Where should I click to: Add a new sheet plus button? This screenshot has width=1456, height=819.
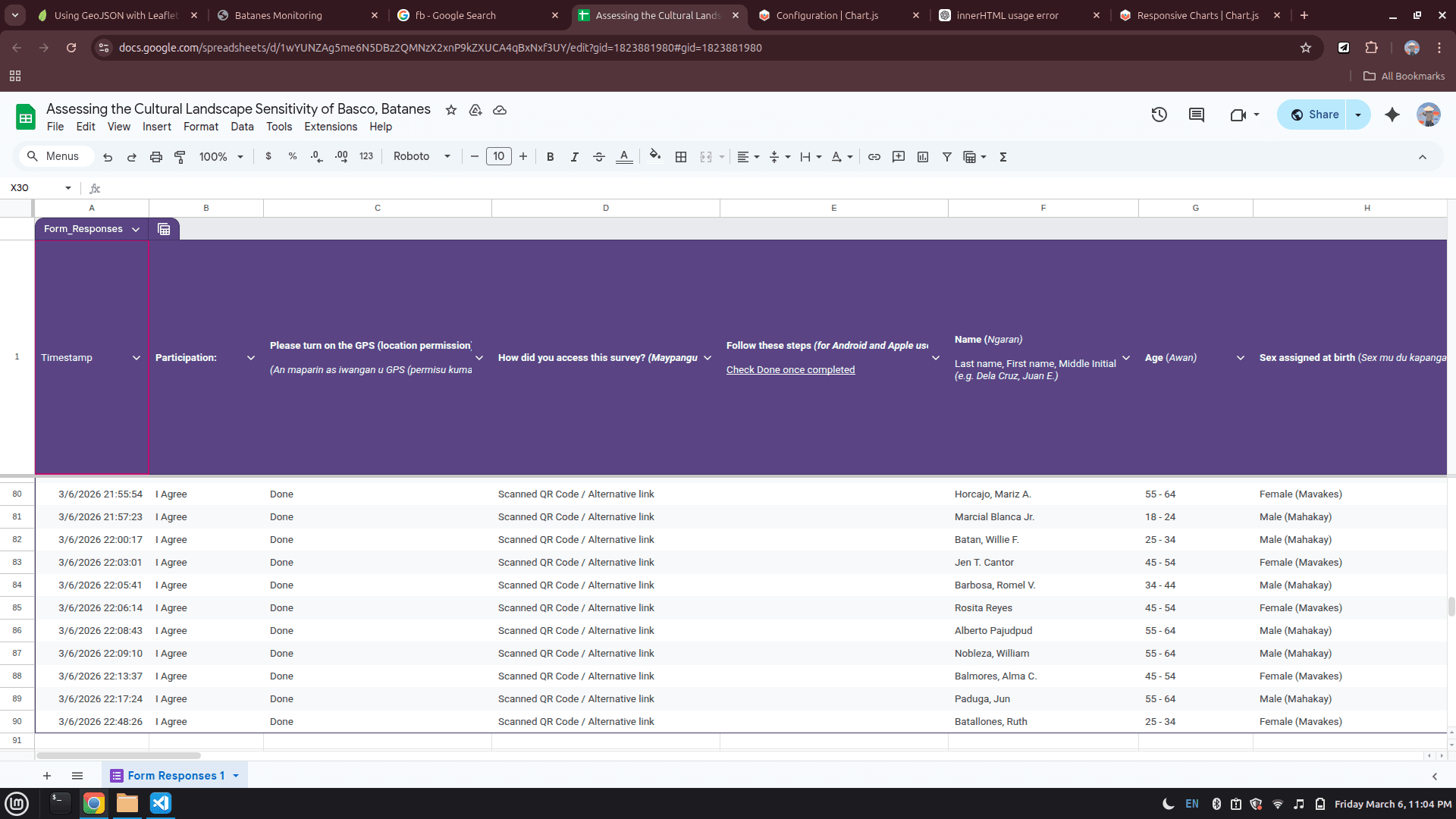[47, 776]
